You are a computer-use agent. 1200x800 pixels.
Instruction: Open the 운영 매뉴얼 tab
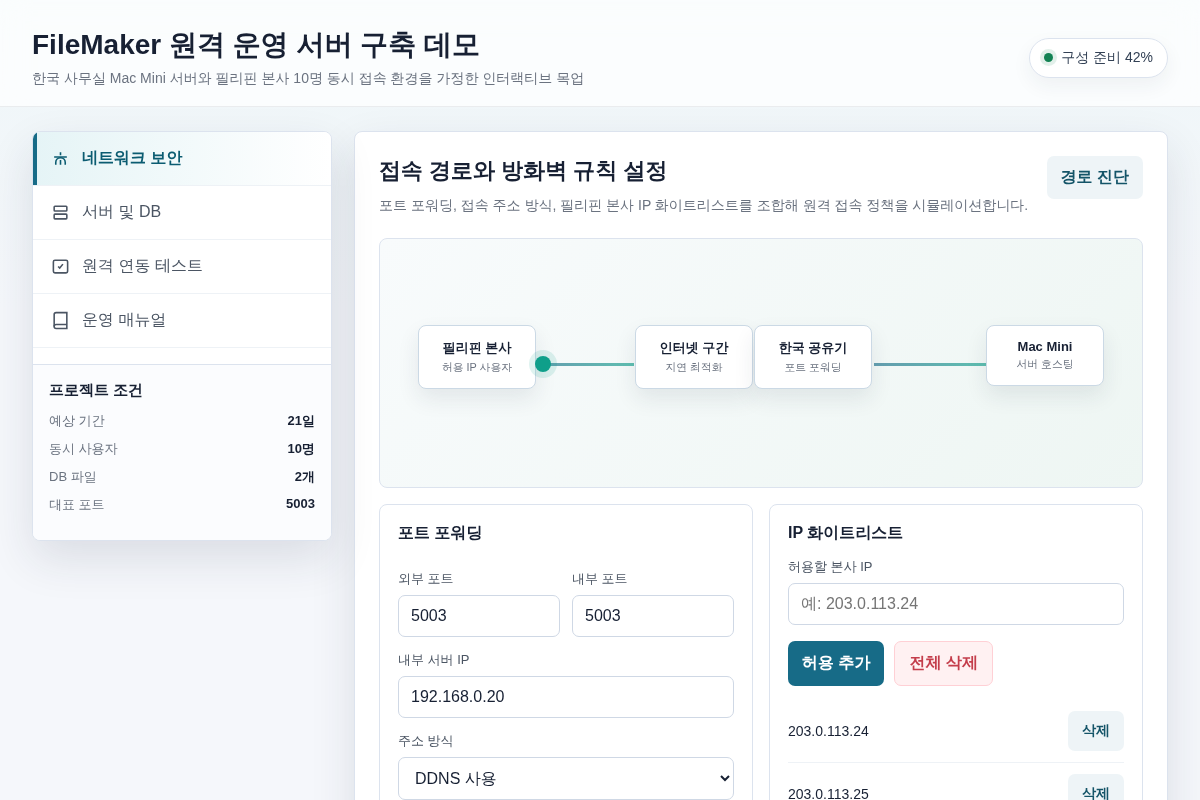[x=182, y=321]
